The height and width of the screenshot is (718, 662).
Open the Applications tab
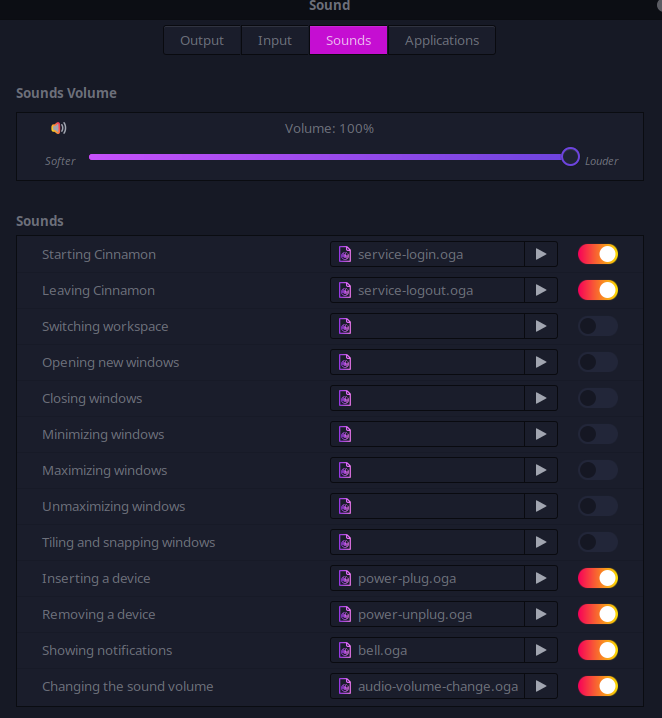(x=441, y=40)
